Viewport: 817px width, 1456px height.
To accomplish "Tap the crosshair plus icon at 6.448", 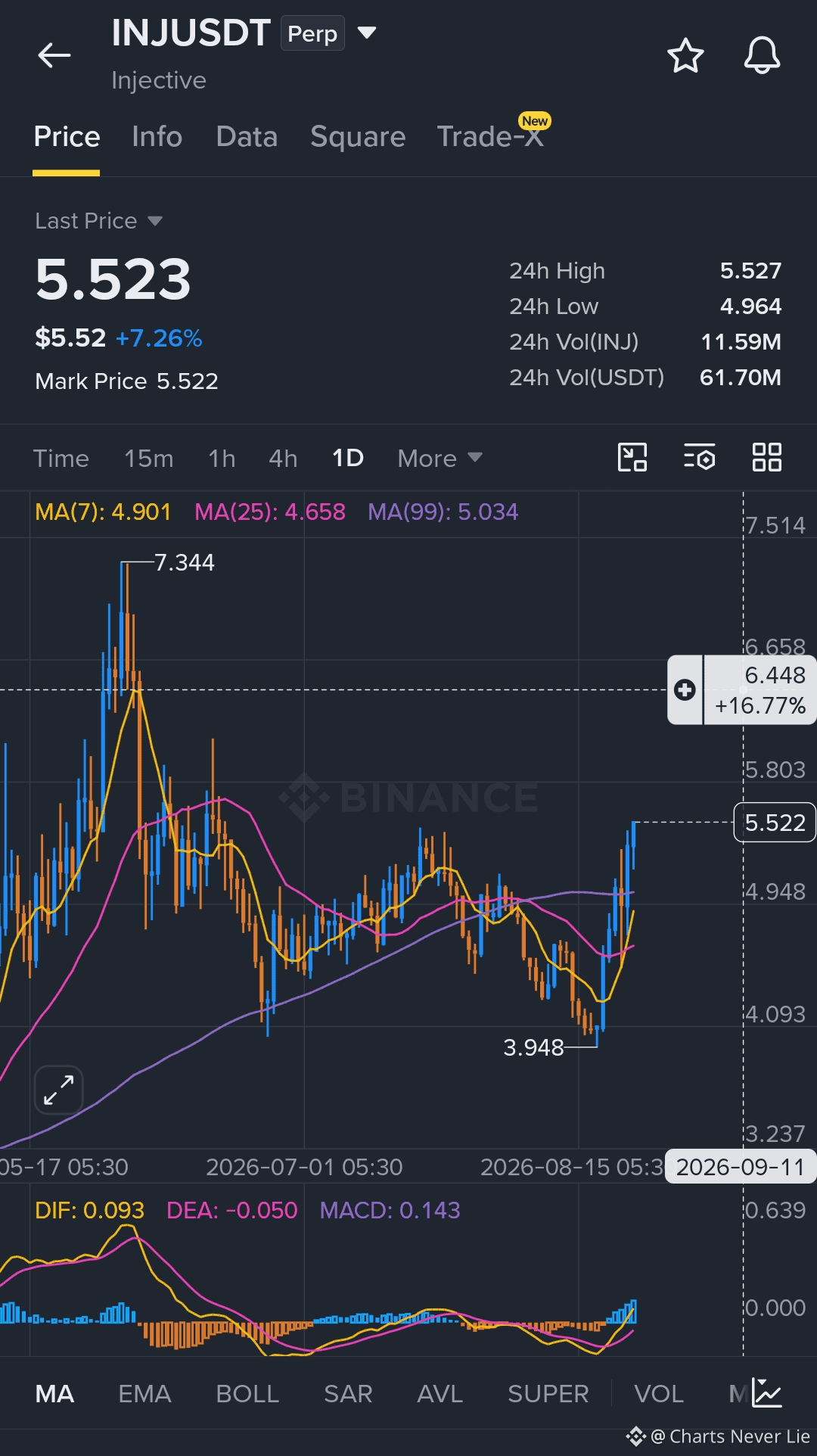I will 685,690.
